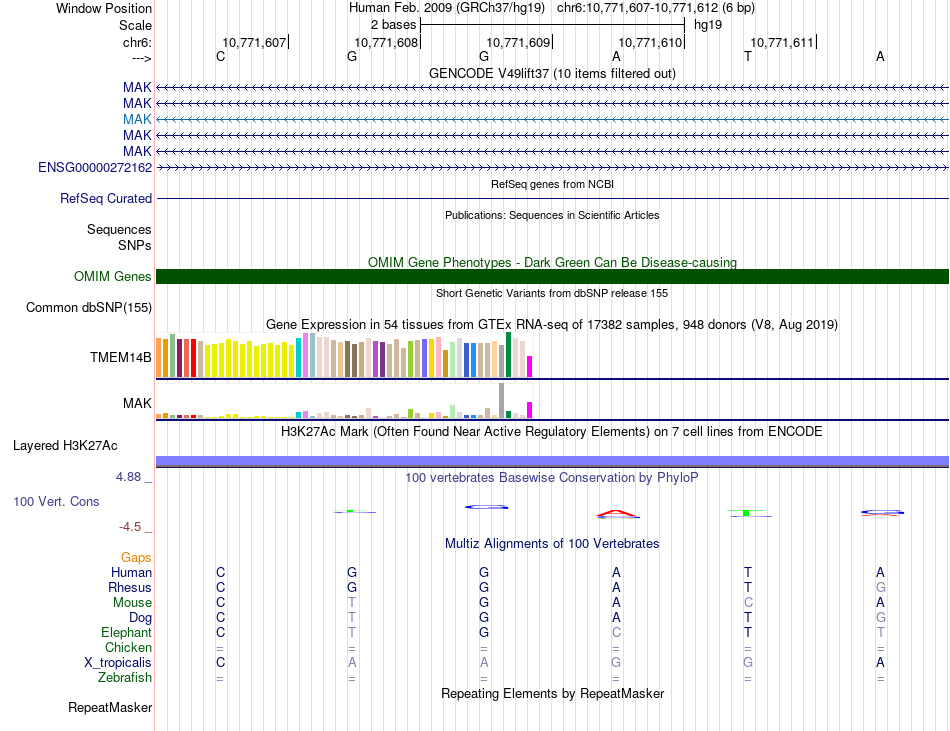
Task: Click the X_tropicalis species label
Action: pyautogui.click(x=118, y=663)
